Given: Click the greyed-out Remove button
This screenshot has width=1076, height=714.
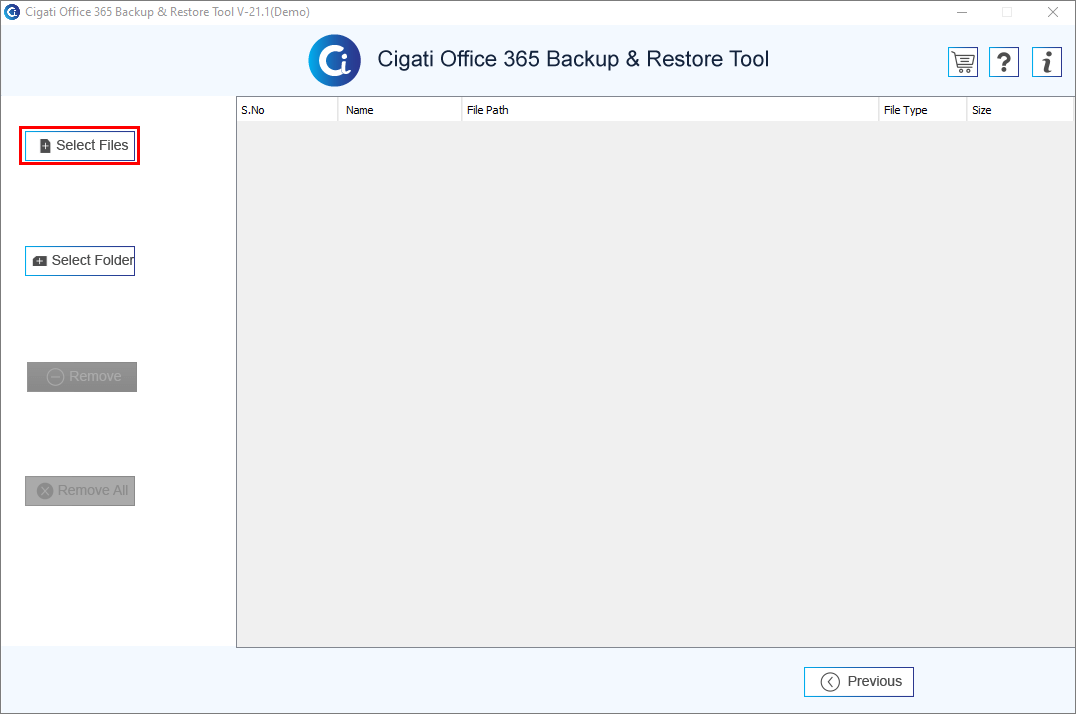Looking at the screenshot, I should click(x=82, y=377).
